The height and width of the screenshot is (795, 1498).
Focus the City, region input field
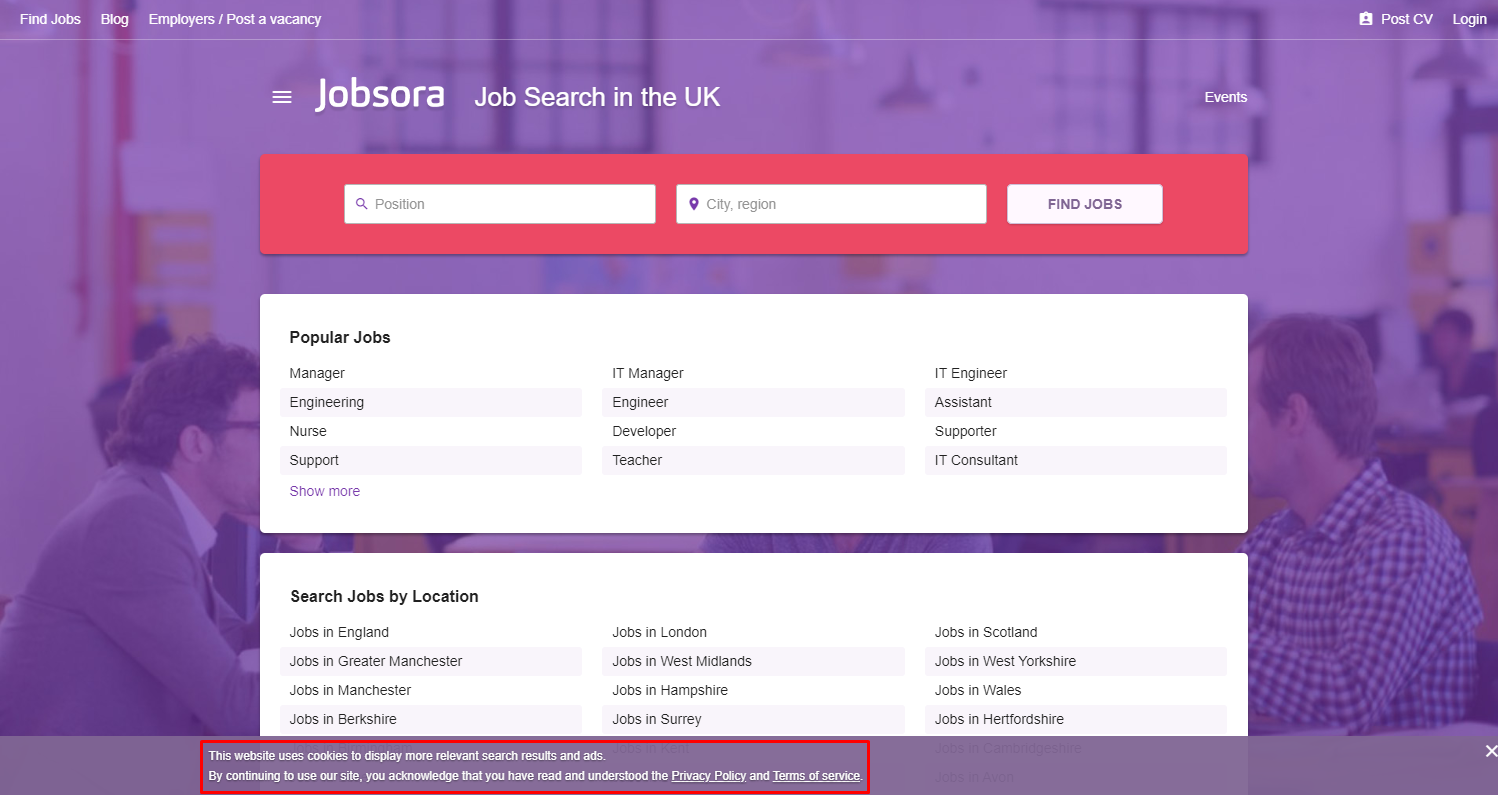click(831, 204)
